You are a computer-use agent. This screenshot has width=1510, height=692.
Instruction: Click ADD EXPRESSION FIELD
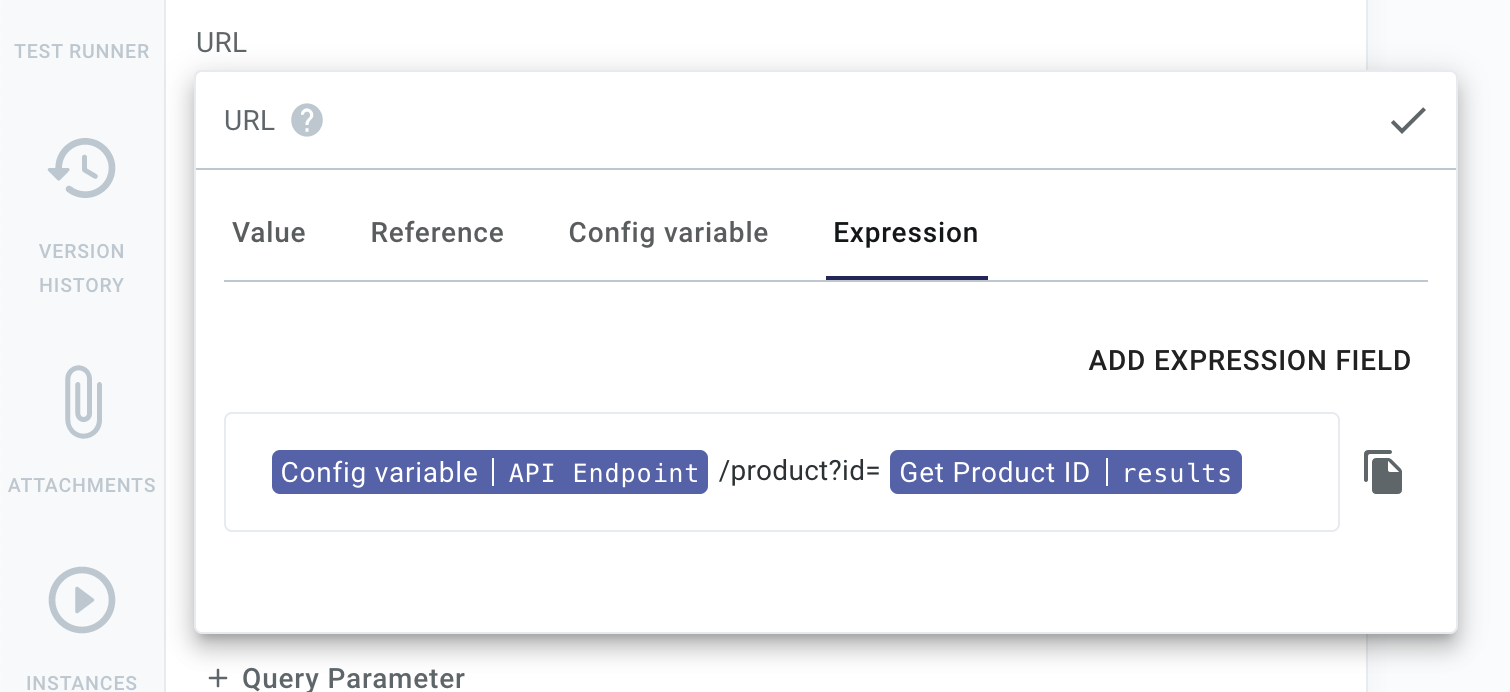click(1249, 360)
